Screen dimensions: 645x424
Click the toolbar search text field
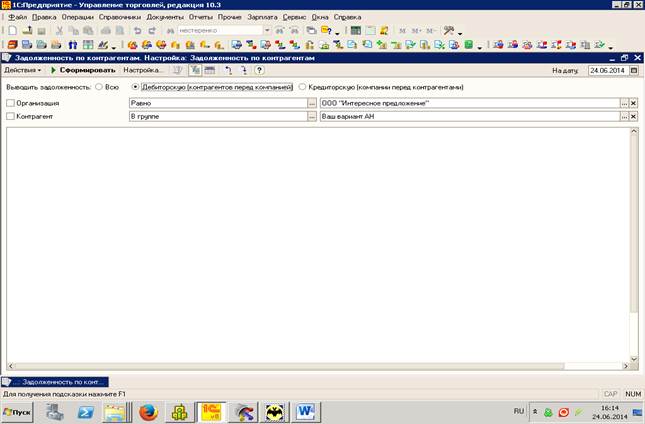[220, 30]
